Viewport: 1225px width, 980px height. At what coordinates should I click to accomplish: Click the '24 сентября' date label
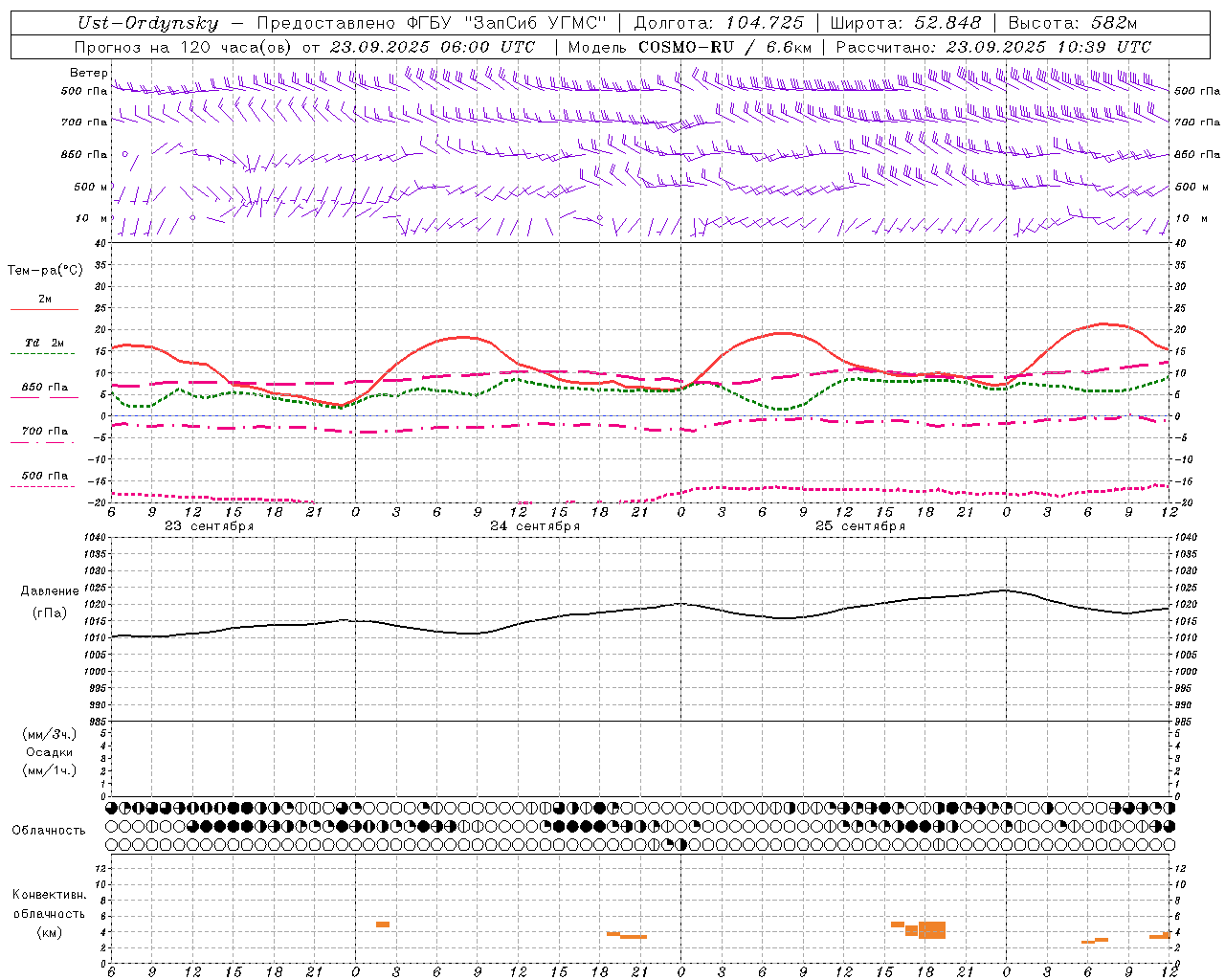(535, 526)
